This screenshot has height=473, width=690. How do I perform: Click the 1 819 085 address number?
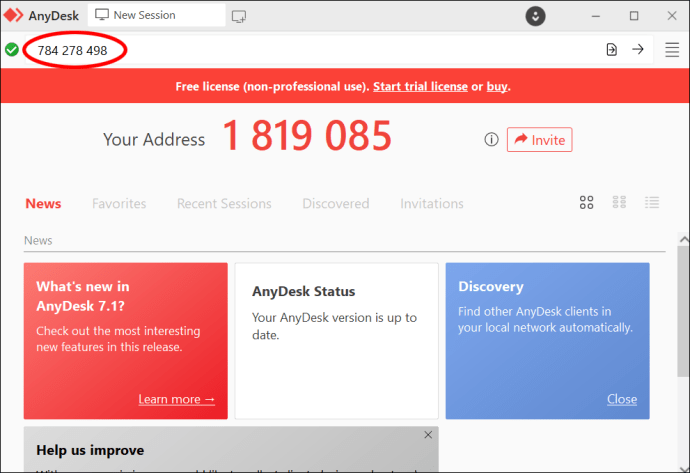pyautogui.click(x=307, y=136)
